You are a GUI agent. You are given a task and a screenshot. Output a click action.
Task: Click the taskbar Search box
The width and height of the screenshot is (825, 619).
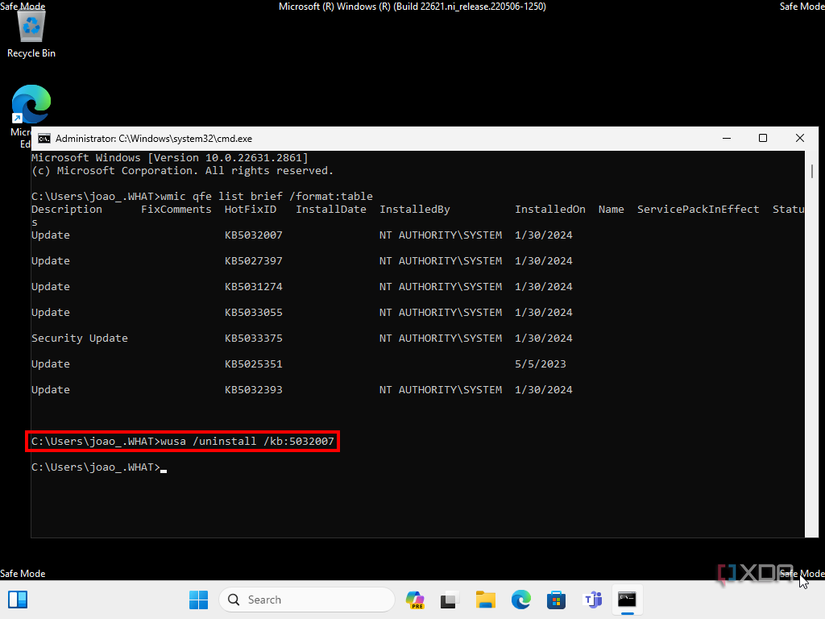pyautogui.click(x=307, y=600)
